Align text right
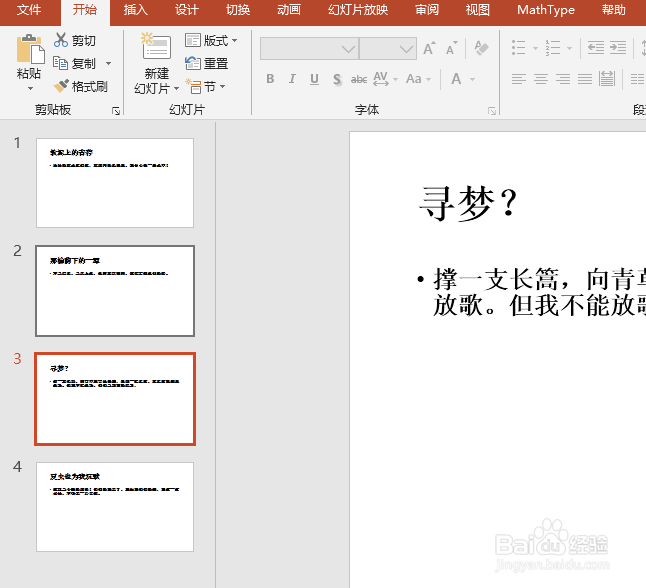Image resolution: width=646 pixels, height=588 pixels. tap(563, 79)
